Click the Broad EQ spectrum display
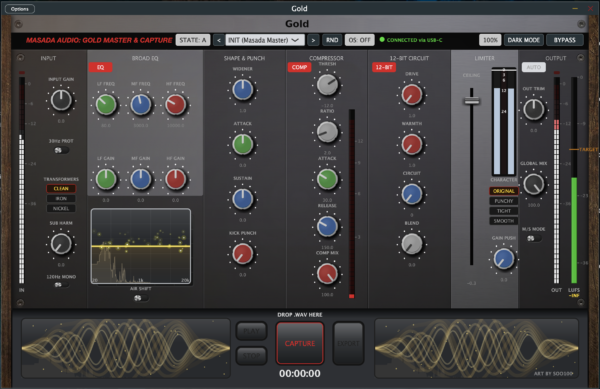 pyautogui.click(x=141, y=246)
